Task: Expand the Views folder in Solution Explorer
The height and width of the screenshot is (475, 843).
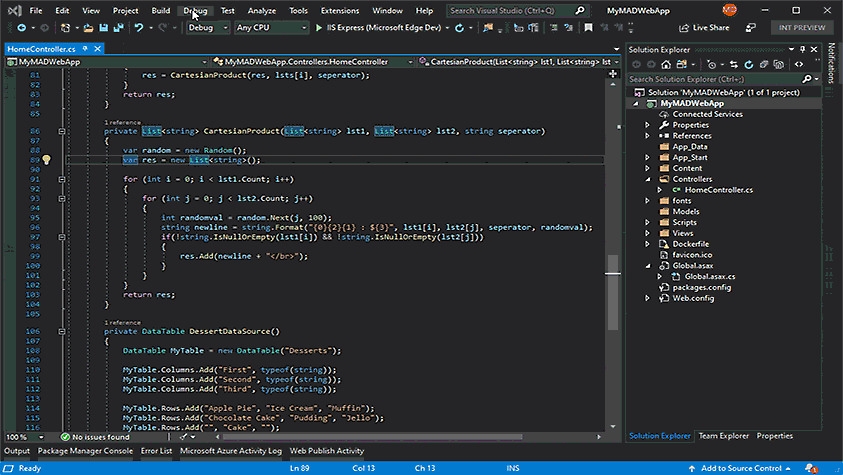Action: (x=647, y=233)
